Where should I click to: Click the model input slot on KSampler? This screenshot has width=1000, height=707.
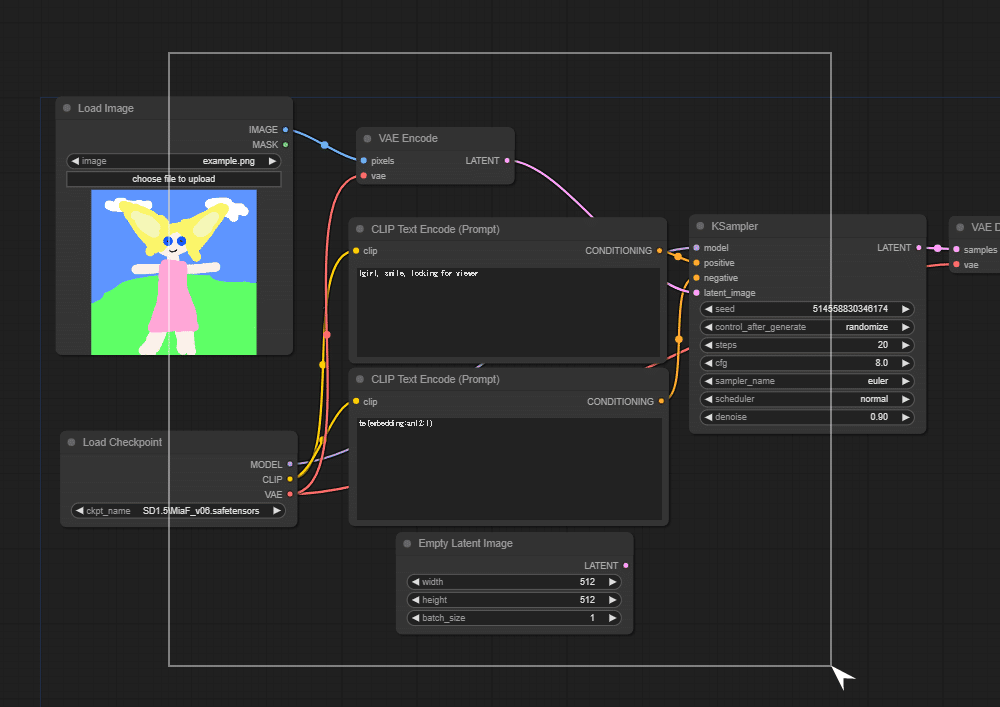[696, 247]
